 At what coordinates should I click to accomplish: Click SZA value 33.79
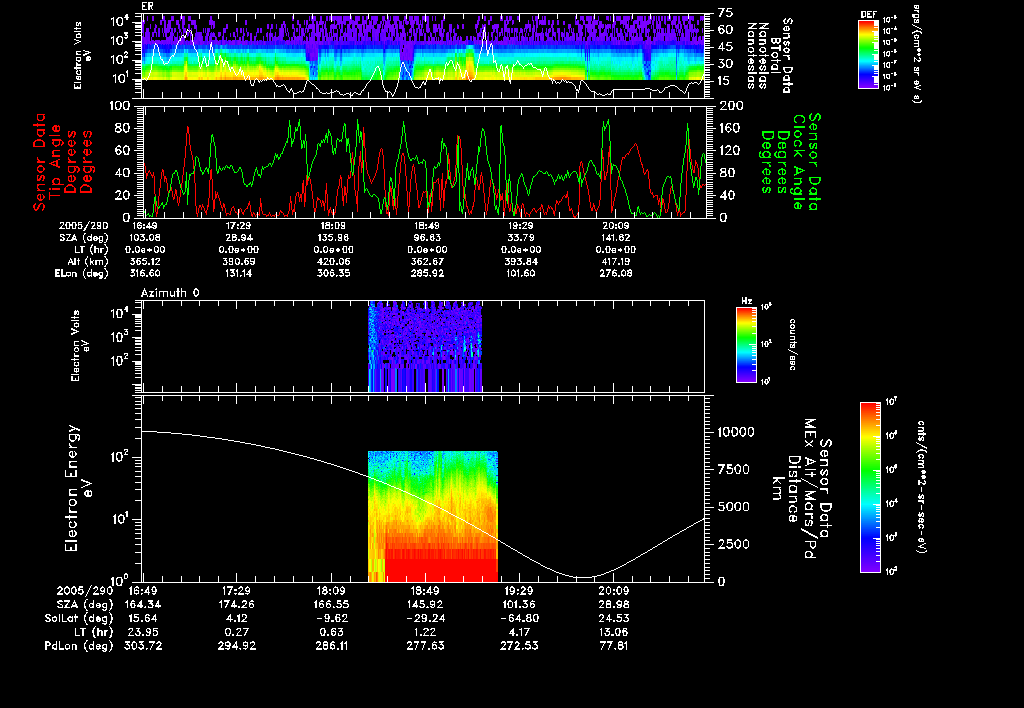[x=520, y=238]
